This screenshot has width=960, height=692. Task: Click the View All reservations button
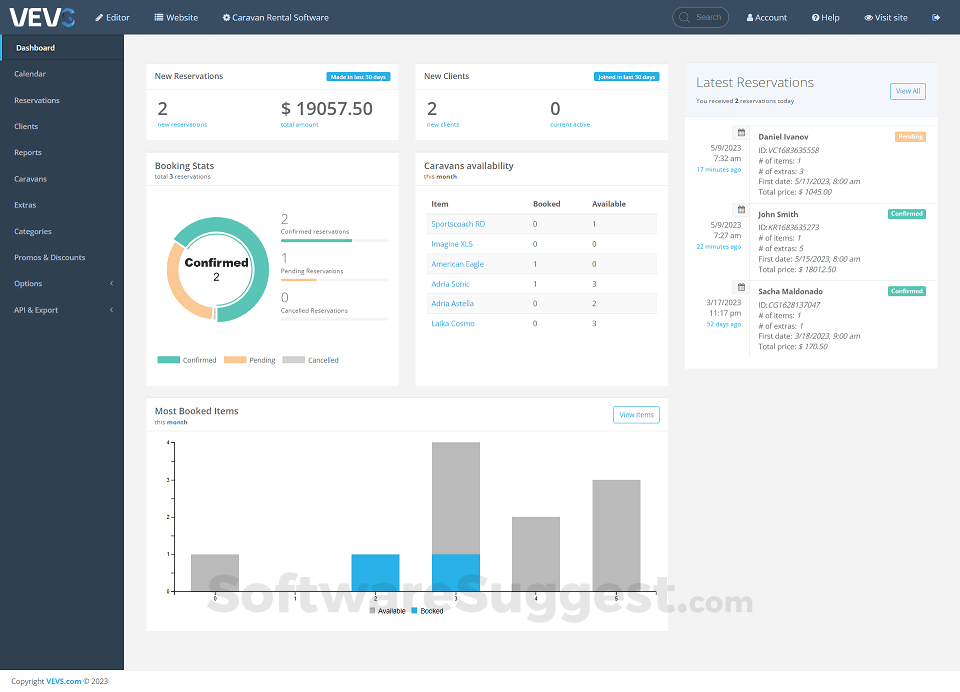point(907,91)
